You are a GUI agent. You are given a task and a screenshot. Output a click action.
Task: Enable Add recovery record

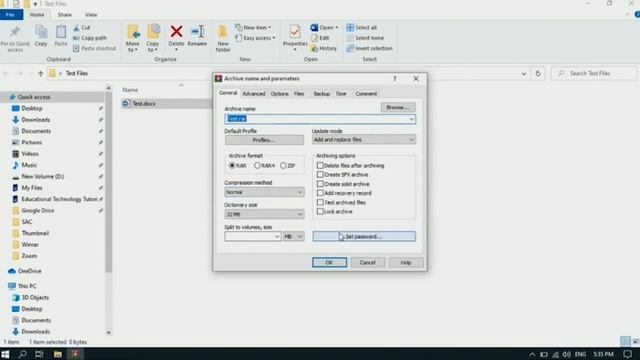tap(320, 193)
